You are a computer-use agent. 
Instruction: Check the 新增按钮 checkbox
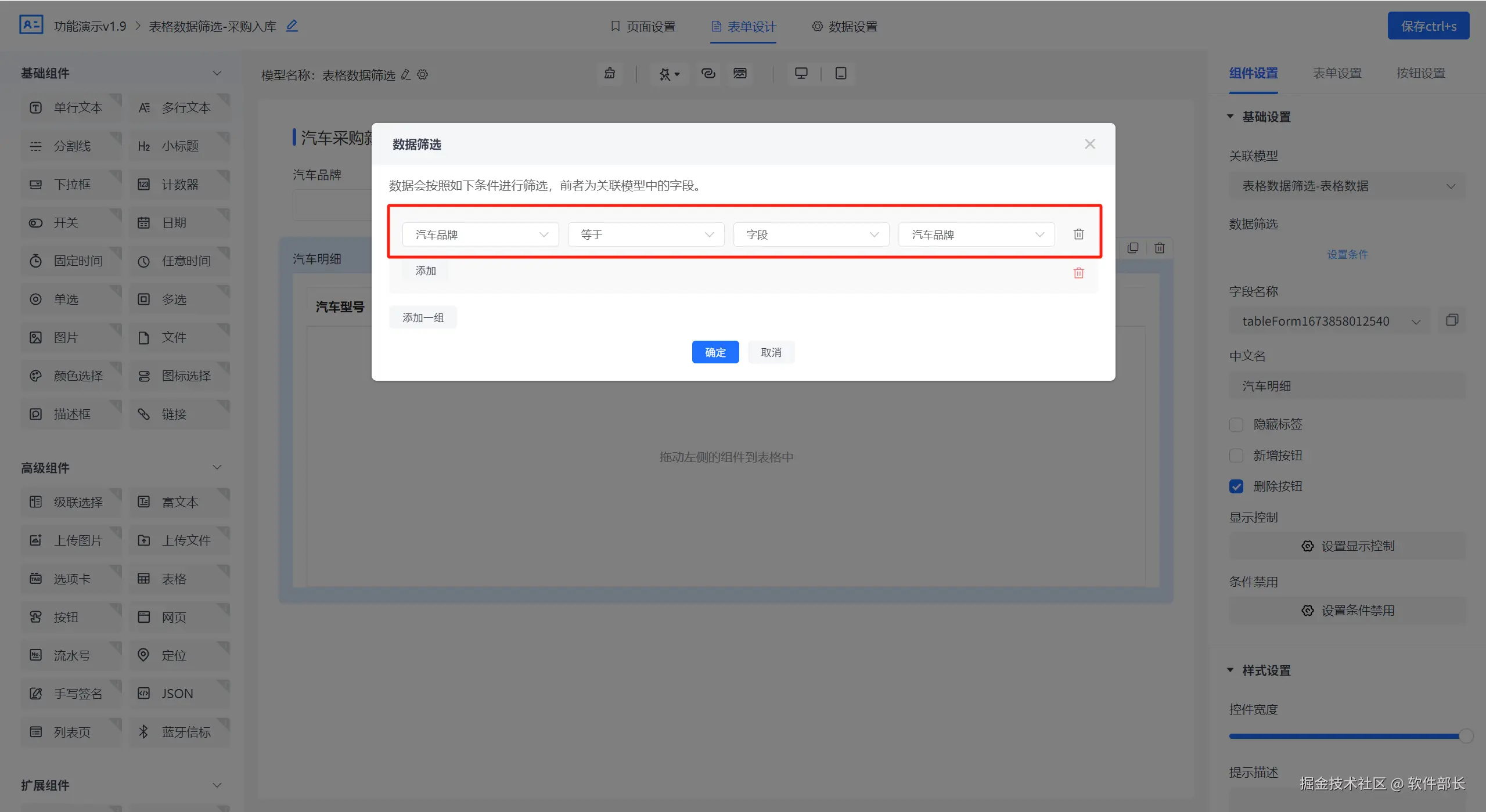1236,456
